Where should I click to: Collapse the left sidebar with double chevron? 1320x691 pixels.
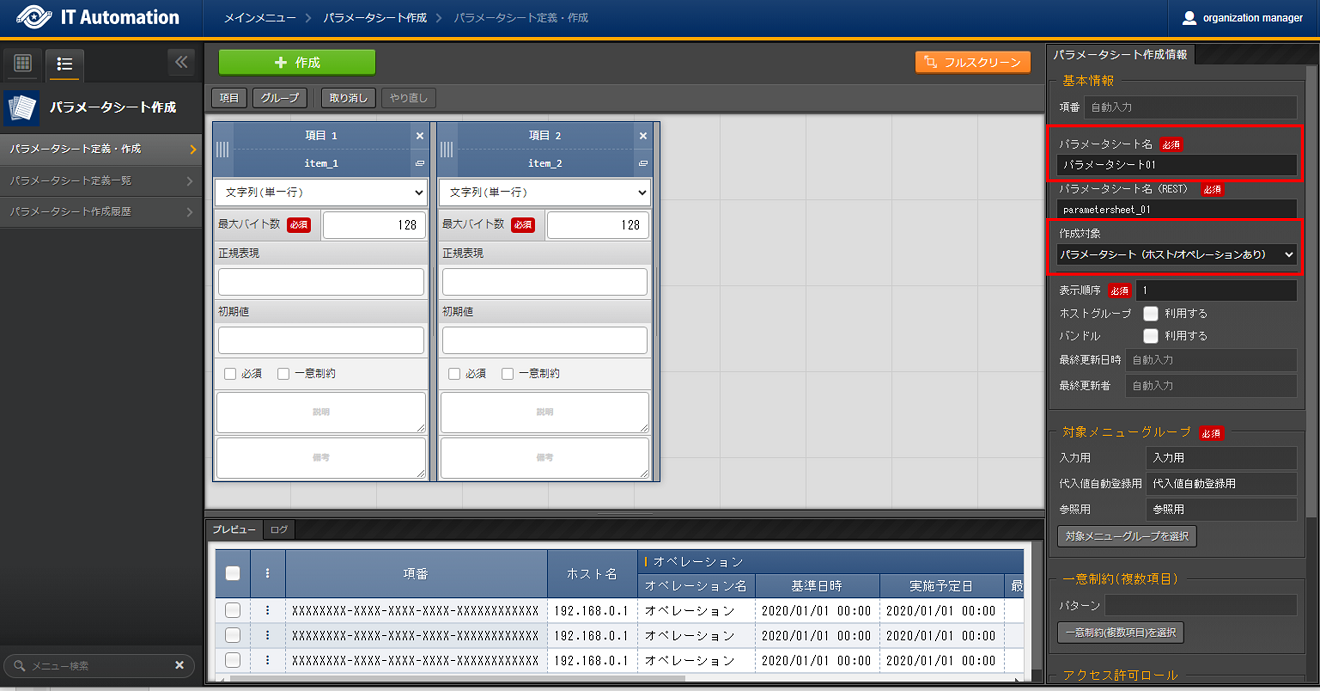(x=181, y=62)
